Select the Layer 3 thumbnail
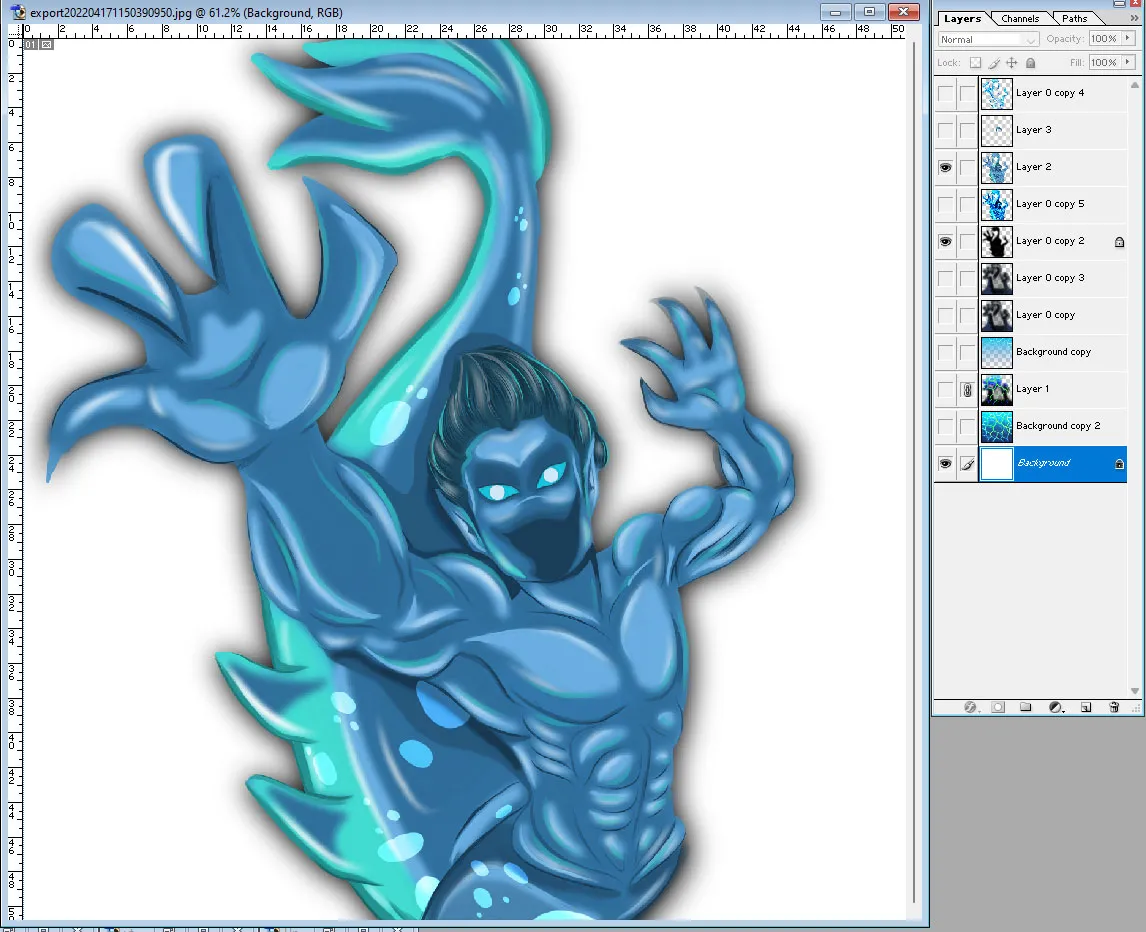 coord(996,131)
